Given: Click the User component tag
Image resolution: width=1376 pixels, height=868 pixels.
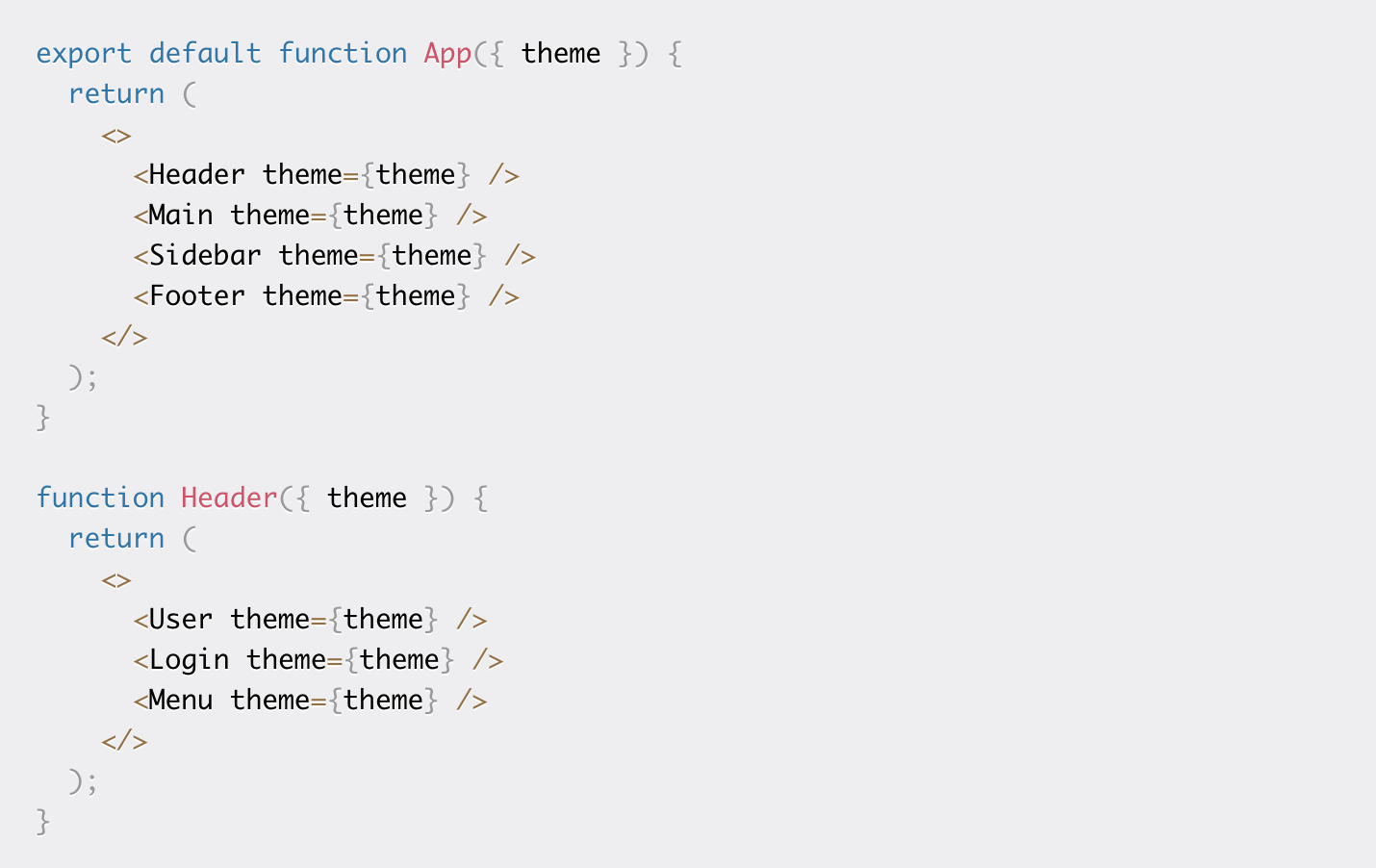Looking at the screenshot, I should coord(181,619).
